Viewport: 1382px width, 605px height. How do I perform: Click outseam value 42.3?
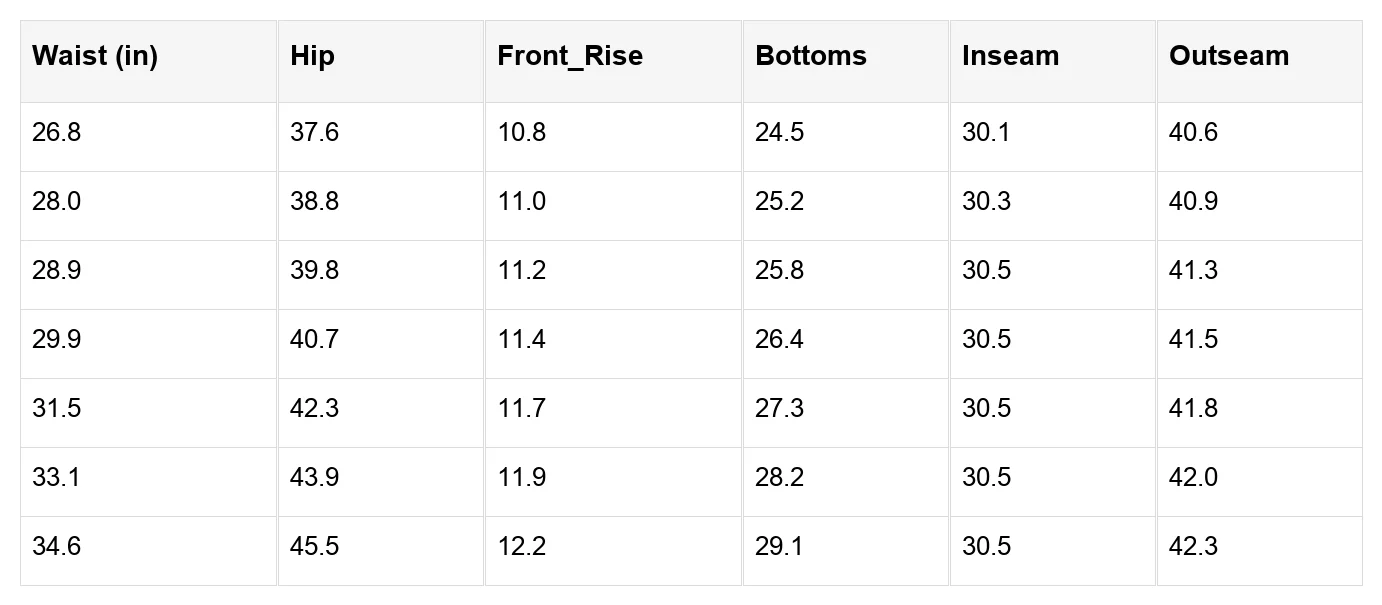click(x=1193, y=547)
